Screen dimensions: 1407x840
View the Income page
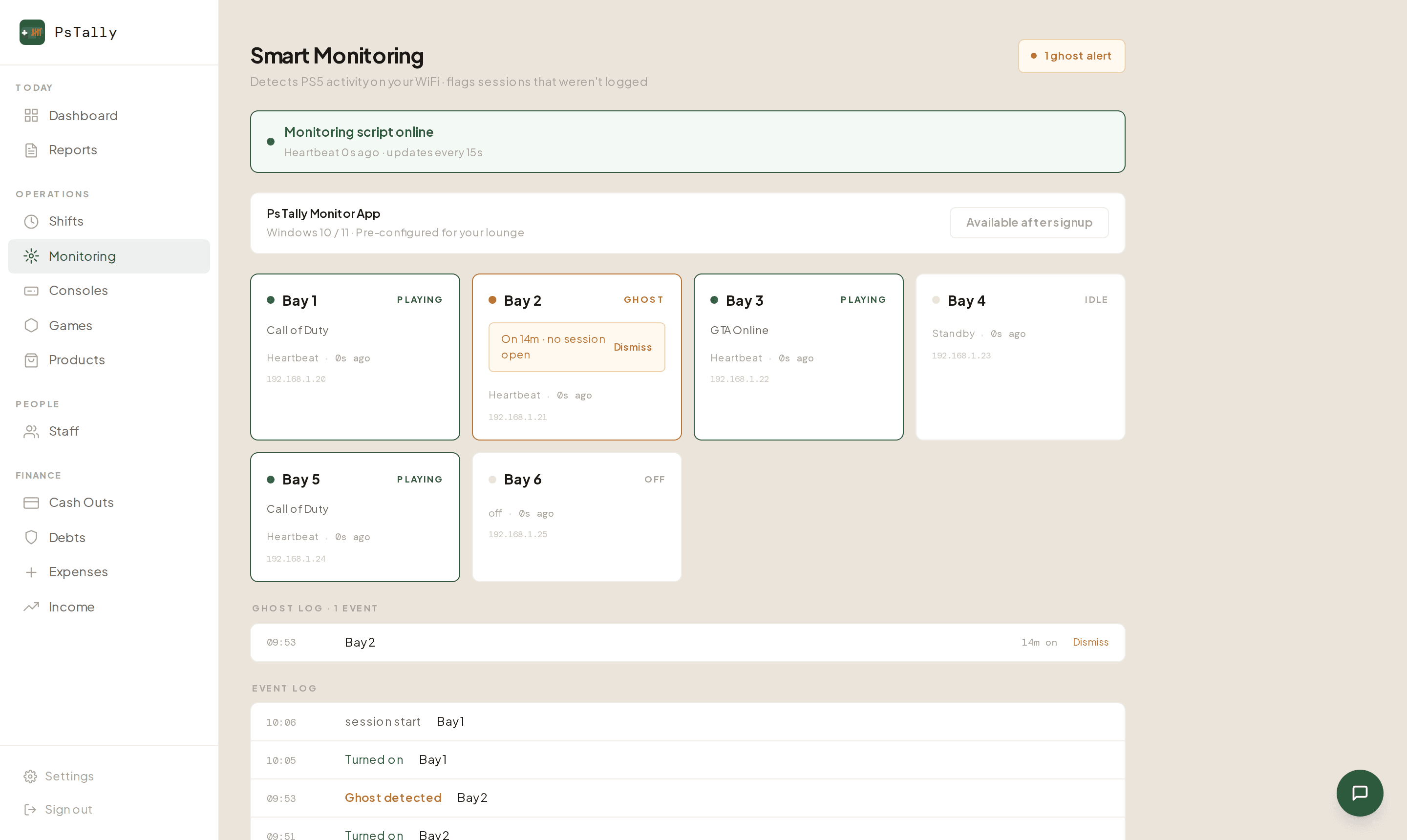click(109, 607)
